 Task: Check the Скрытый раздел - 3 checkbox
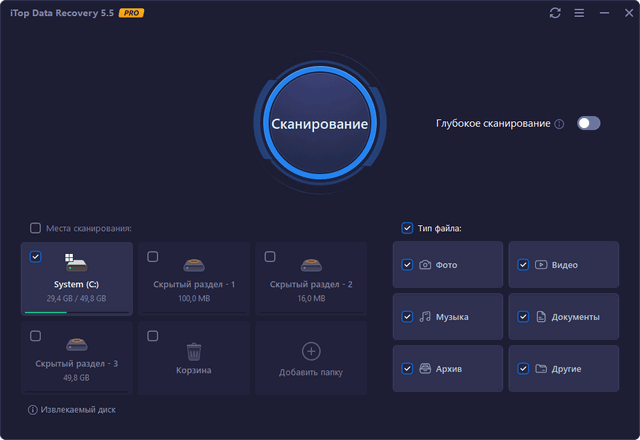pyautogui.click(x=36, y=336)
